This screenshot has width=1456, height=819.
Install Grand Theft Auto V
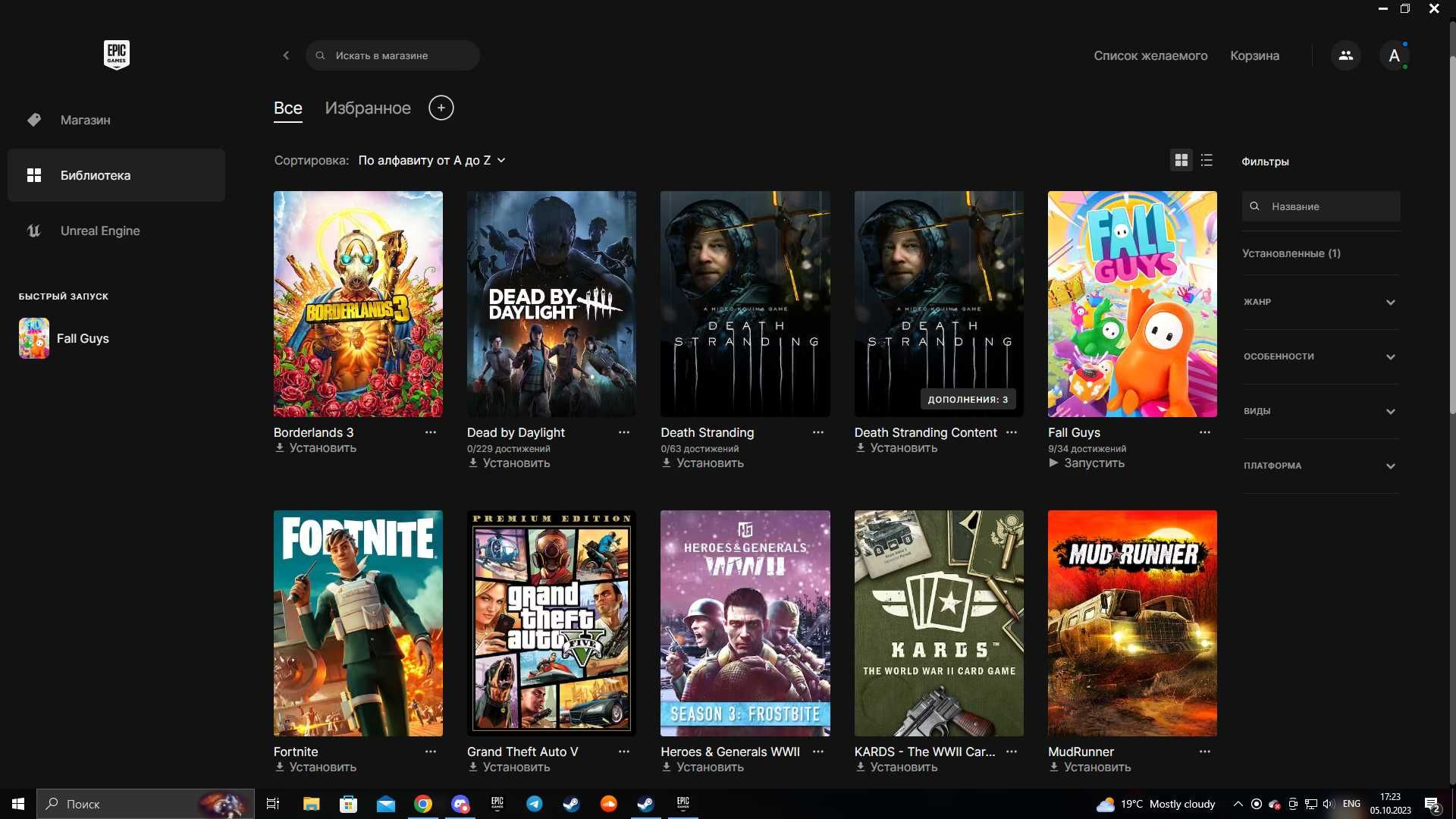[x=509, y=767]
